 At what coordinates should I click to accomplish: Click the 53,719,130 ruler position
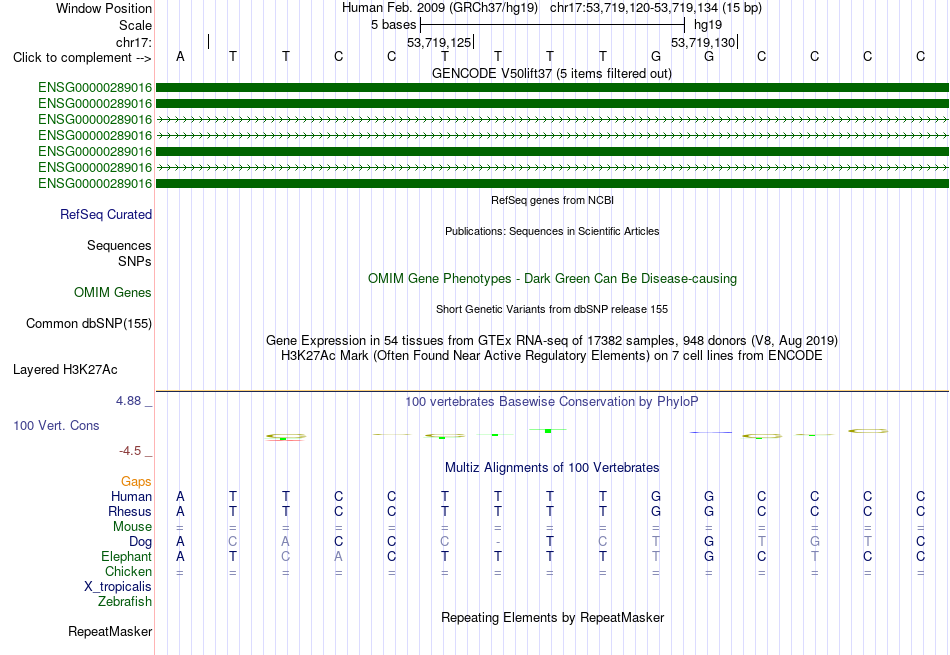click(x=703, y=42)
